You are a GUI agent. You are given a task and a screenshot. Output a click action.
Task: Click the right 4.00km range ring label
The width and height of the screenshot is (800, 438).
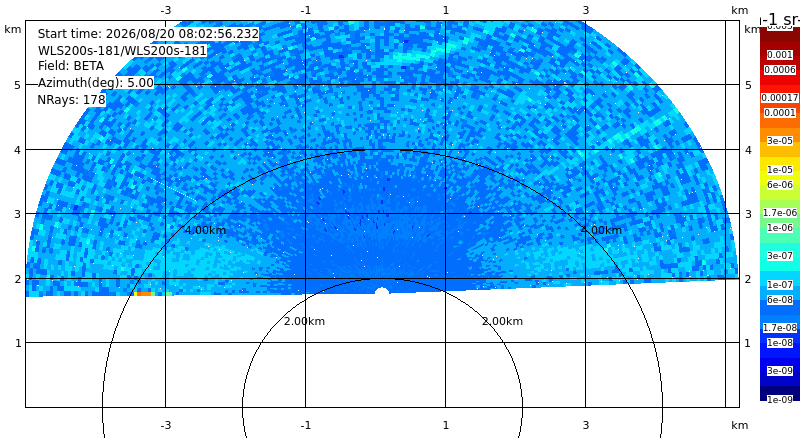pos(602,230)
